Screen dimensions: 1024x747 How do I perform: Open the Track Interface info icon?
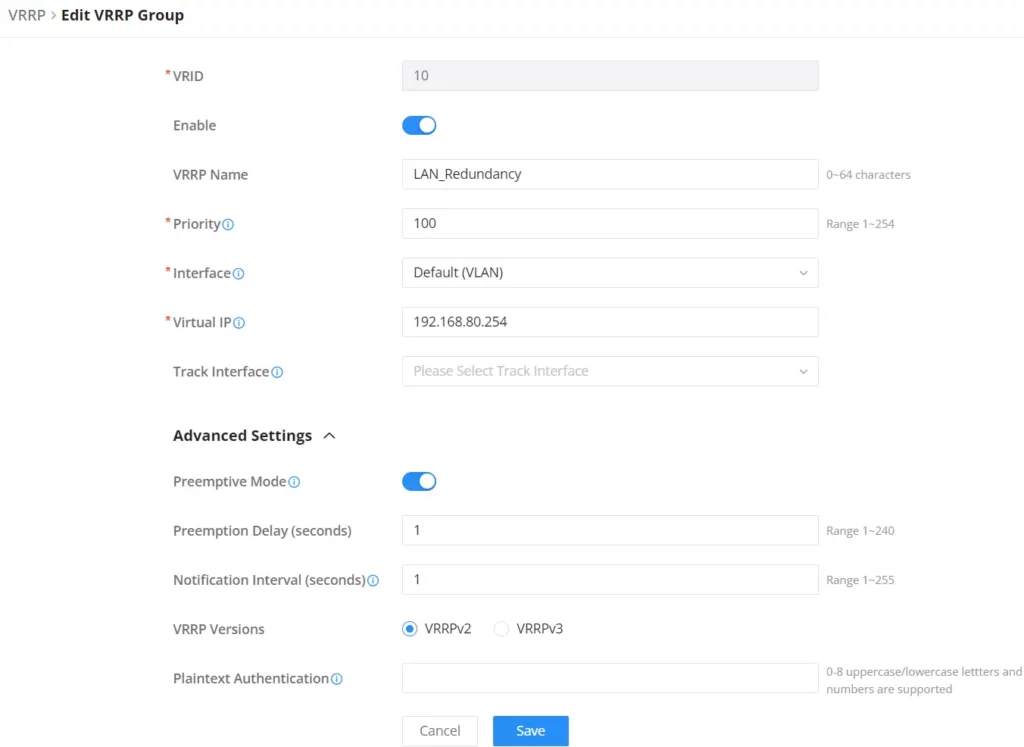pyautogui.click(x=277, y=372)
